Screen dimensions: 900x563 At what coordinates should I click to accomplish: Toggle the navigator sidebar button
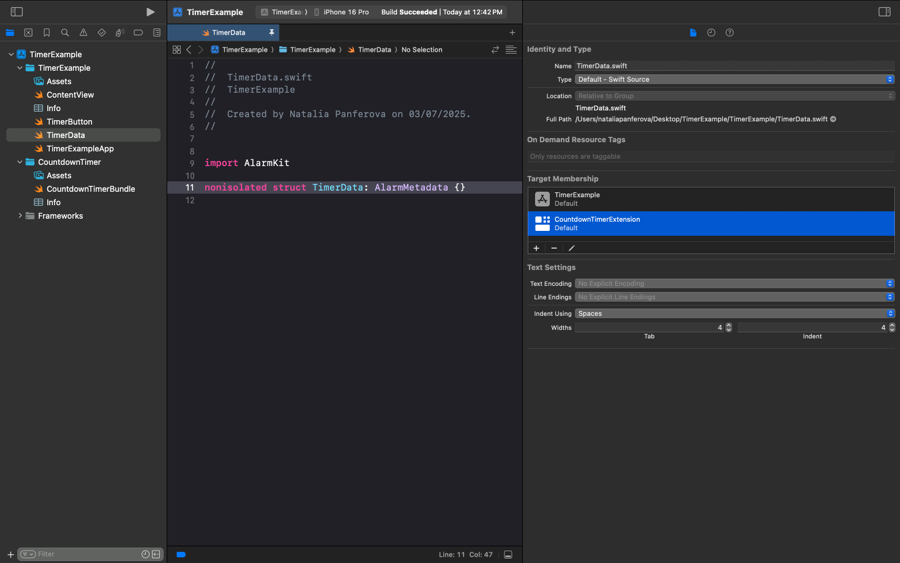coord(17,11)
